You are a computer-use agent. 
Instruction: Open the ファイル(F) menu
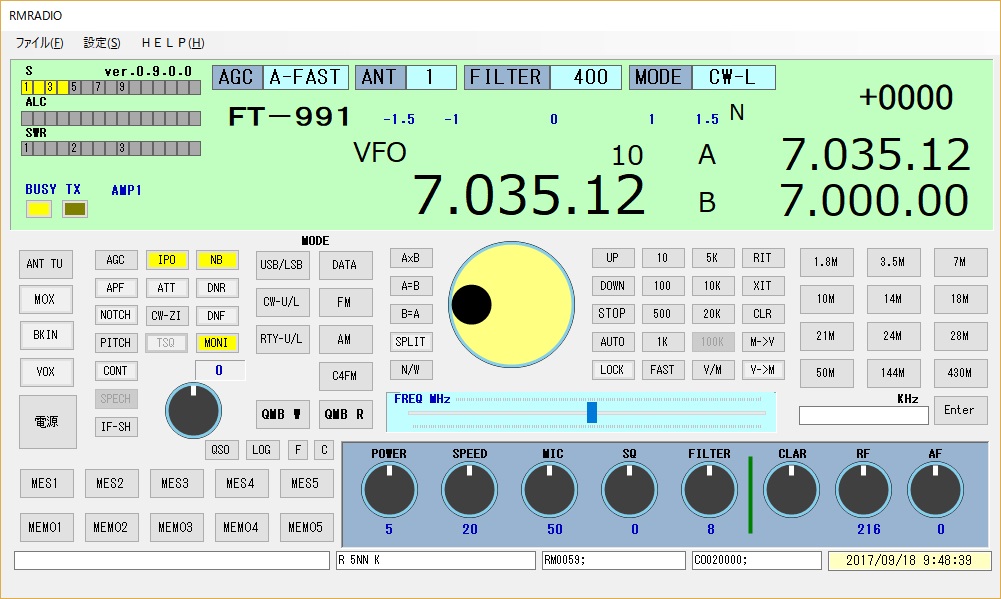pos(40,43)
